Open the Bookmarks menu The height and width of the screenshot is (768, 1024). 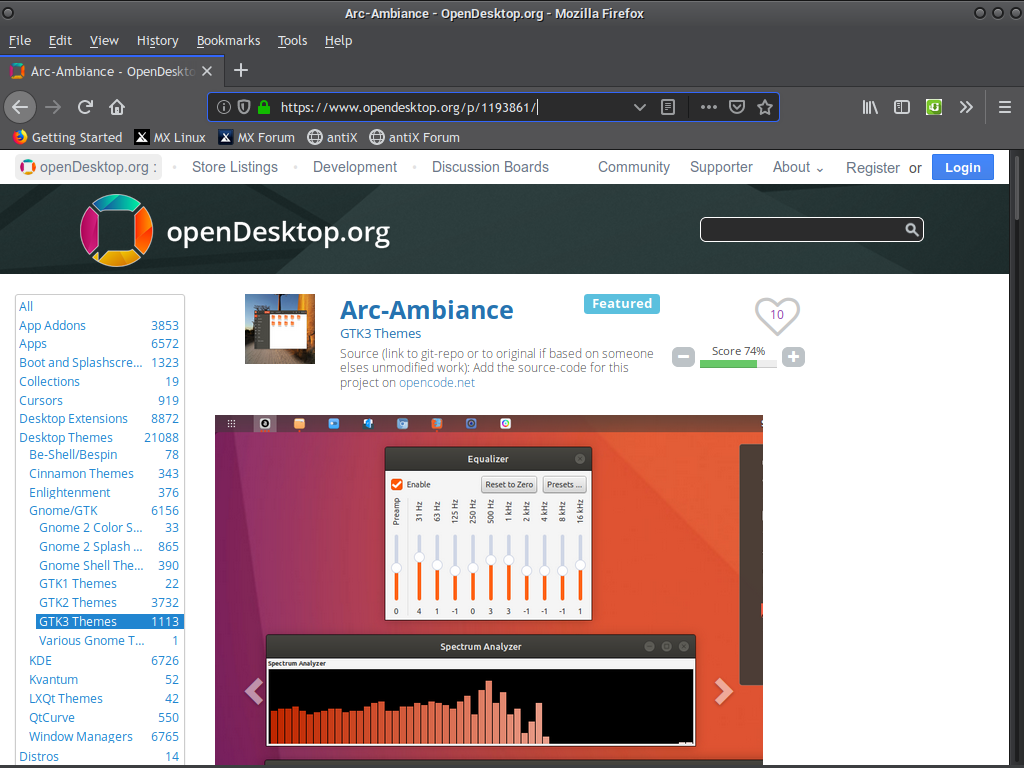228,40
